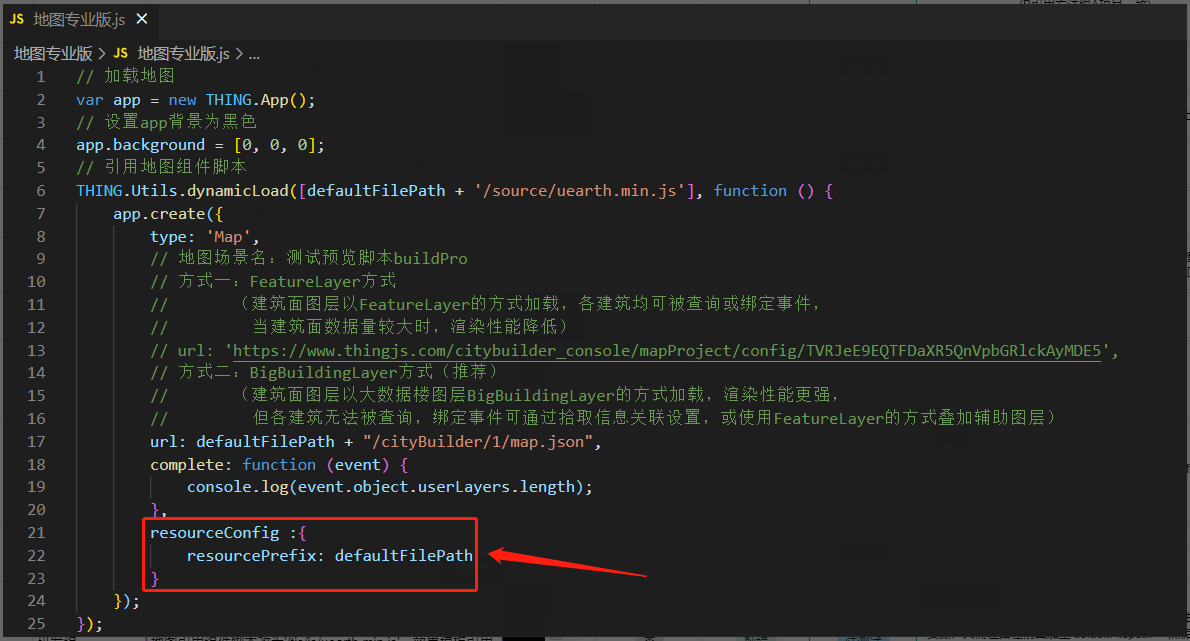The image size is (1190, 641).
Task: Click the JS file icon in the tab
Action: [17, 20]
